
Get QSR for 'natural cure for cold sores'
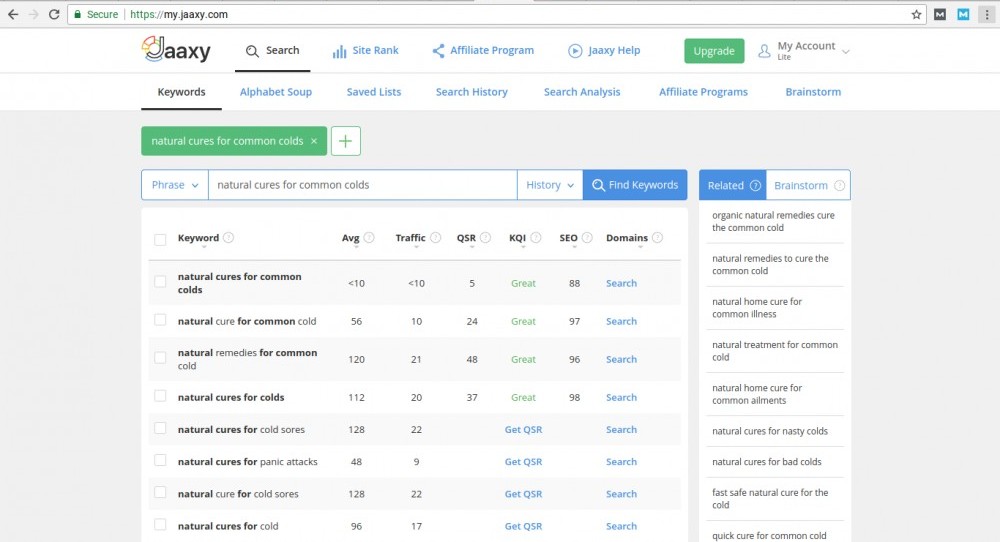pyautogui.click(x=523, y=494)
